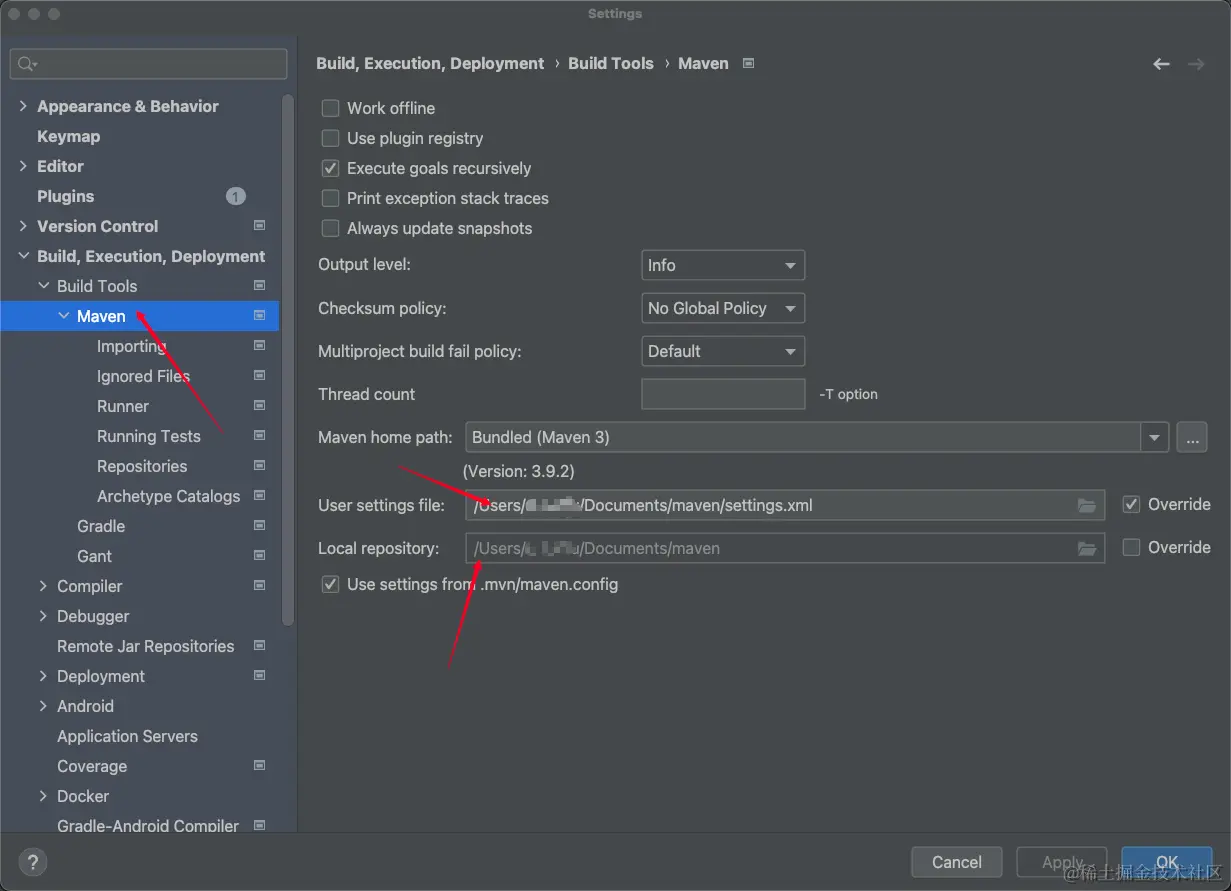Click the Apply button
This screenshot has width=1231, height=891.
click(1062, 862)
